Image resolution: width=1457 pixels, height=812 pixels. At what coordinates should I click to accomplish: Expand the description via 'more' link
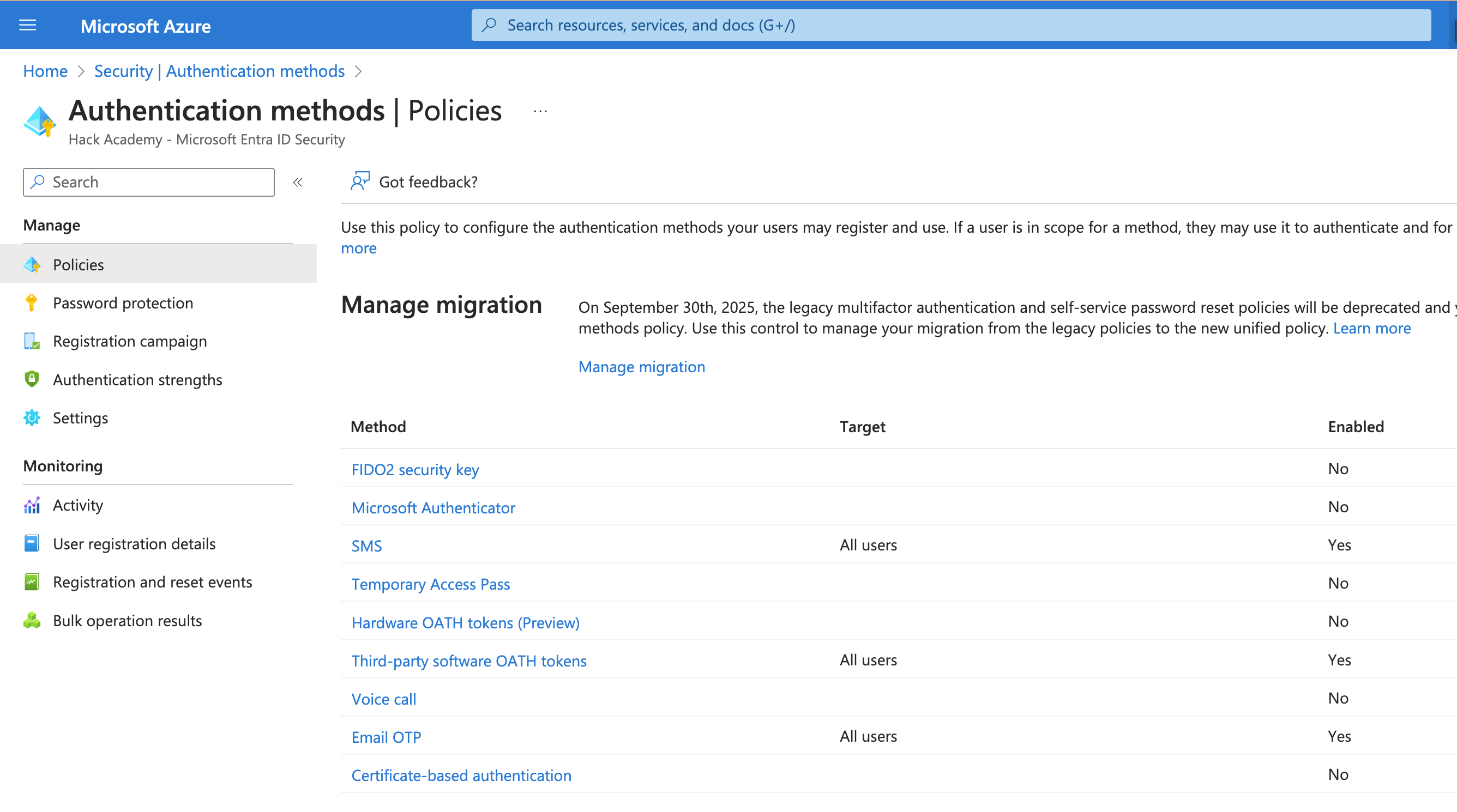359,249
